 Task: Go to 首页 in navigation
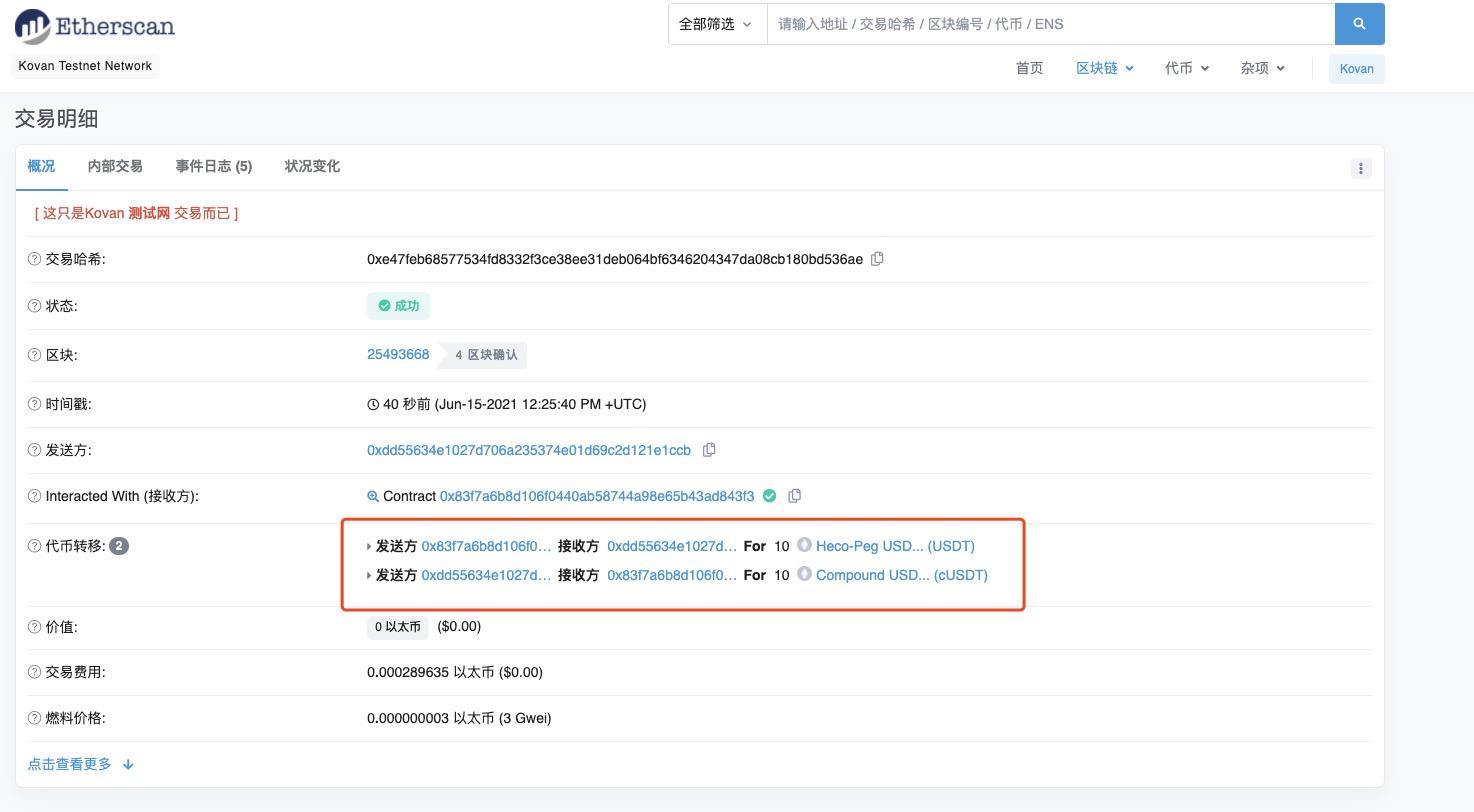point(1029,68)
